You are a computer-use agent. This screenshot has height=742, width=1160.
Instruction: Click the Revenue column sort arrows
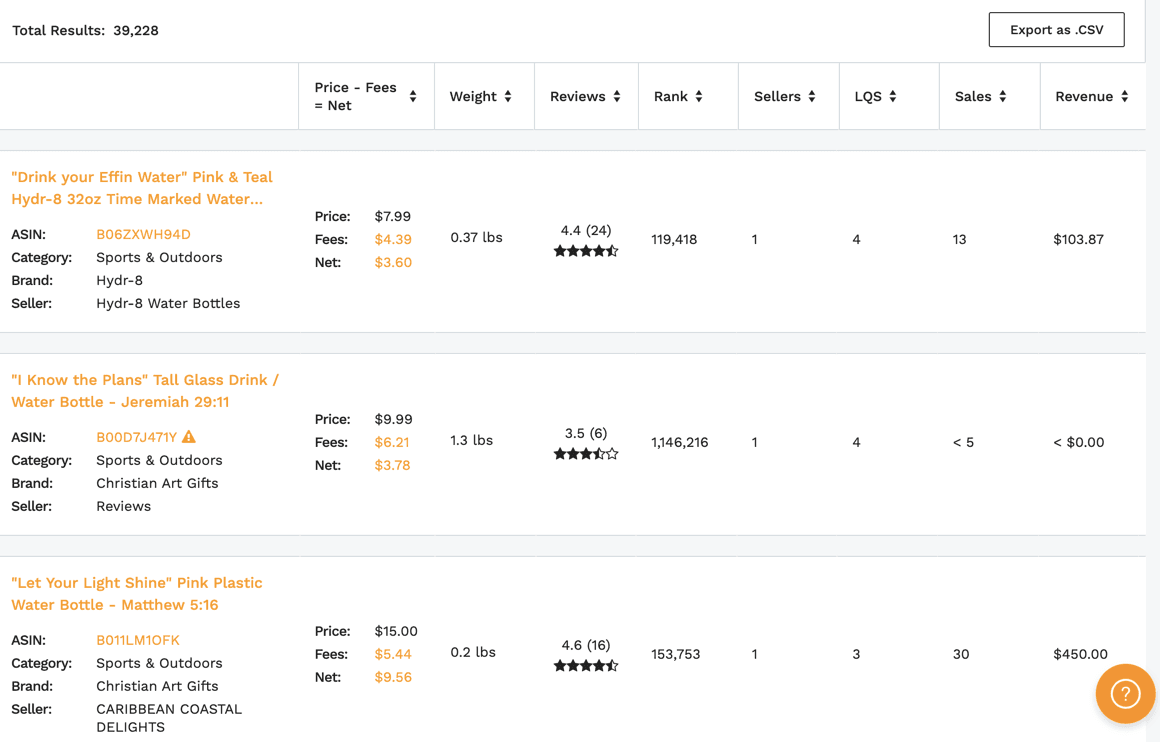click(1124, 96)
